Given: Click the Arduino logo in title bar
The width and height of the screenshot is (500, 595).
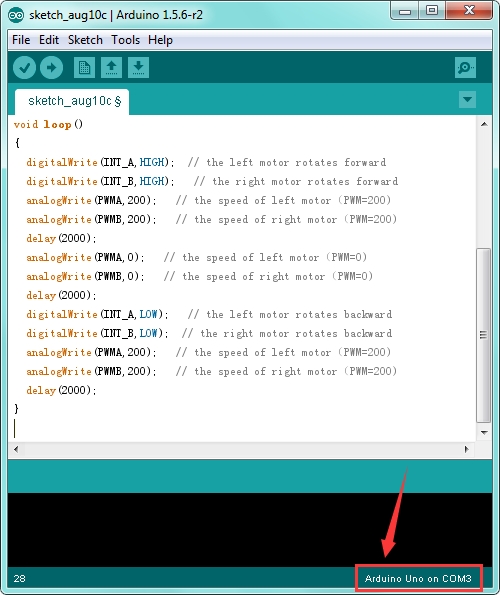Looking at the screenshot, I should coord(16,15).
